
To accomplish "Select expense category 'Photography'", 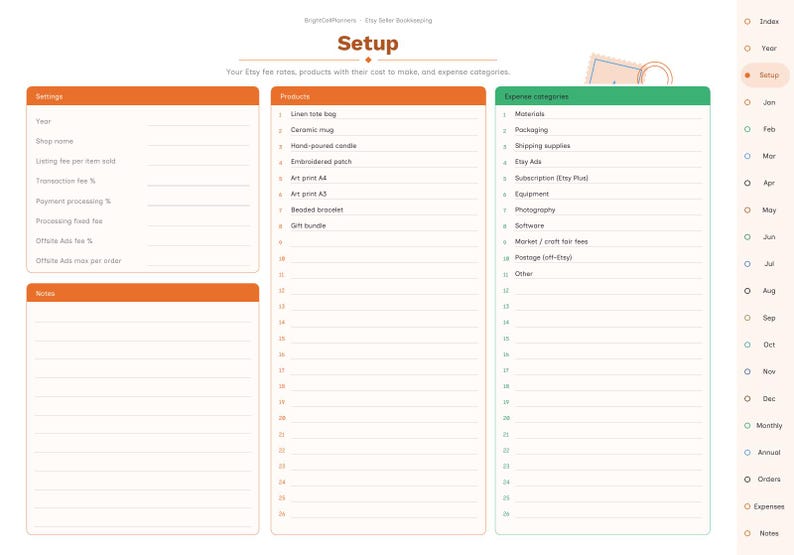I will coord(602,210).
